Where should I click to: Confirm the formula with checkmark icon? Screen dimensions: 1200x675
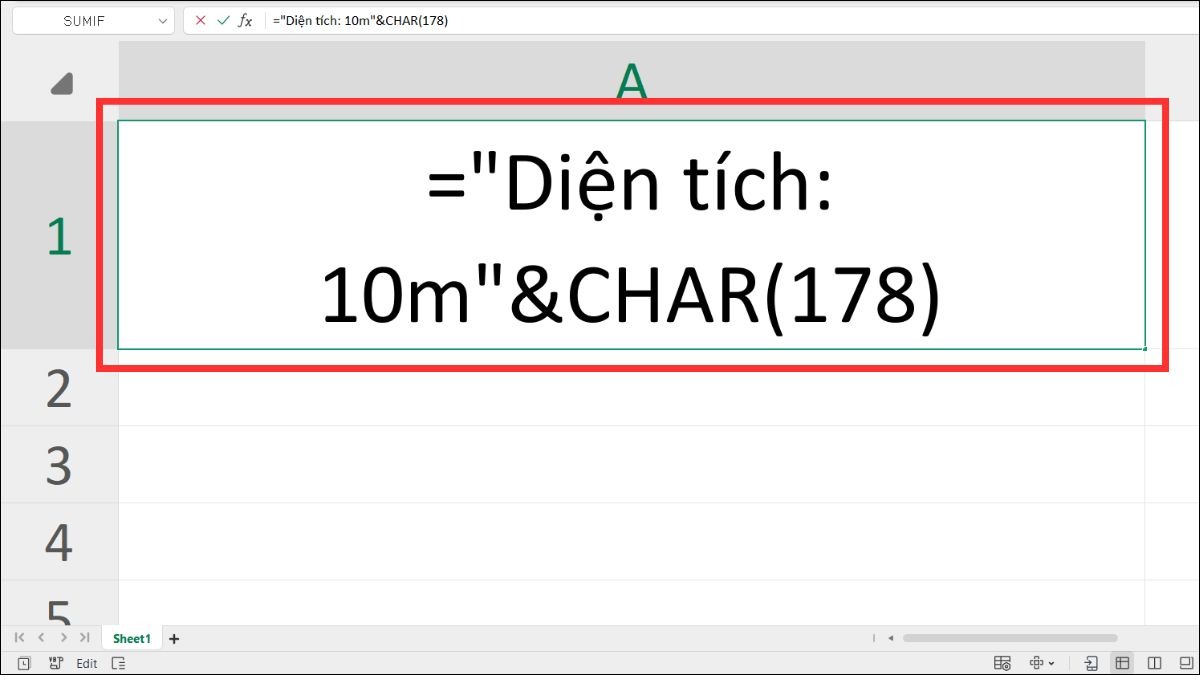223,20
